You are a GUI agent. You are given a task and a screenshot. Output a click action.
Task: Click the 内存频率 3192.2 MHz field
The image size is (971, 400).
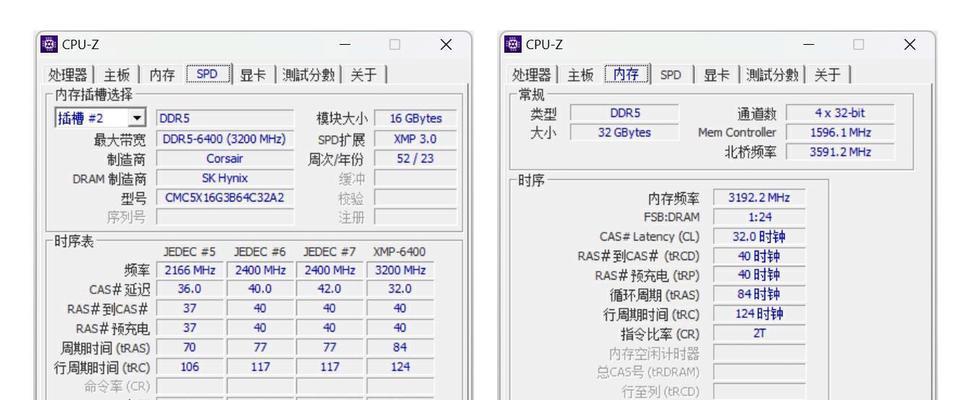(759, 198)
